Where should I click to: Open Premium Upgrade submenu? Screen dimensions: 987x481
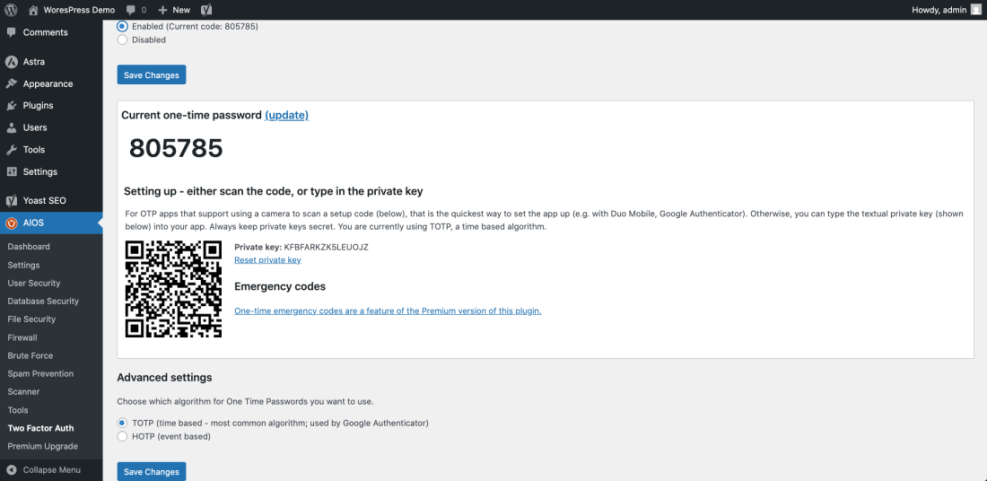[x=43, y=446]
